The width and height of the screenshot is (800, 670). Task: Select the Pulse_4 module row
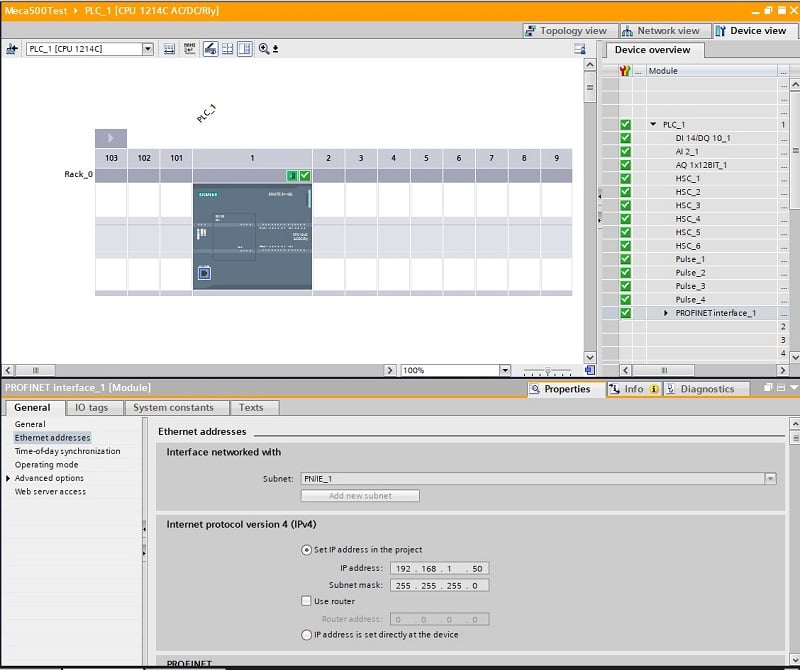point(690,300)
